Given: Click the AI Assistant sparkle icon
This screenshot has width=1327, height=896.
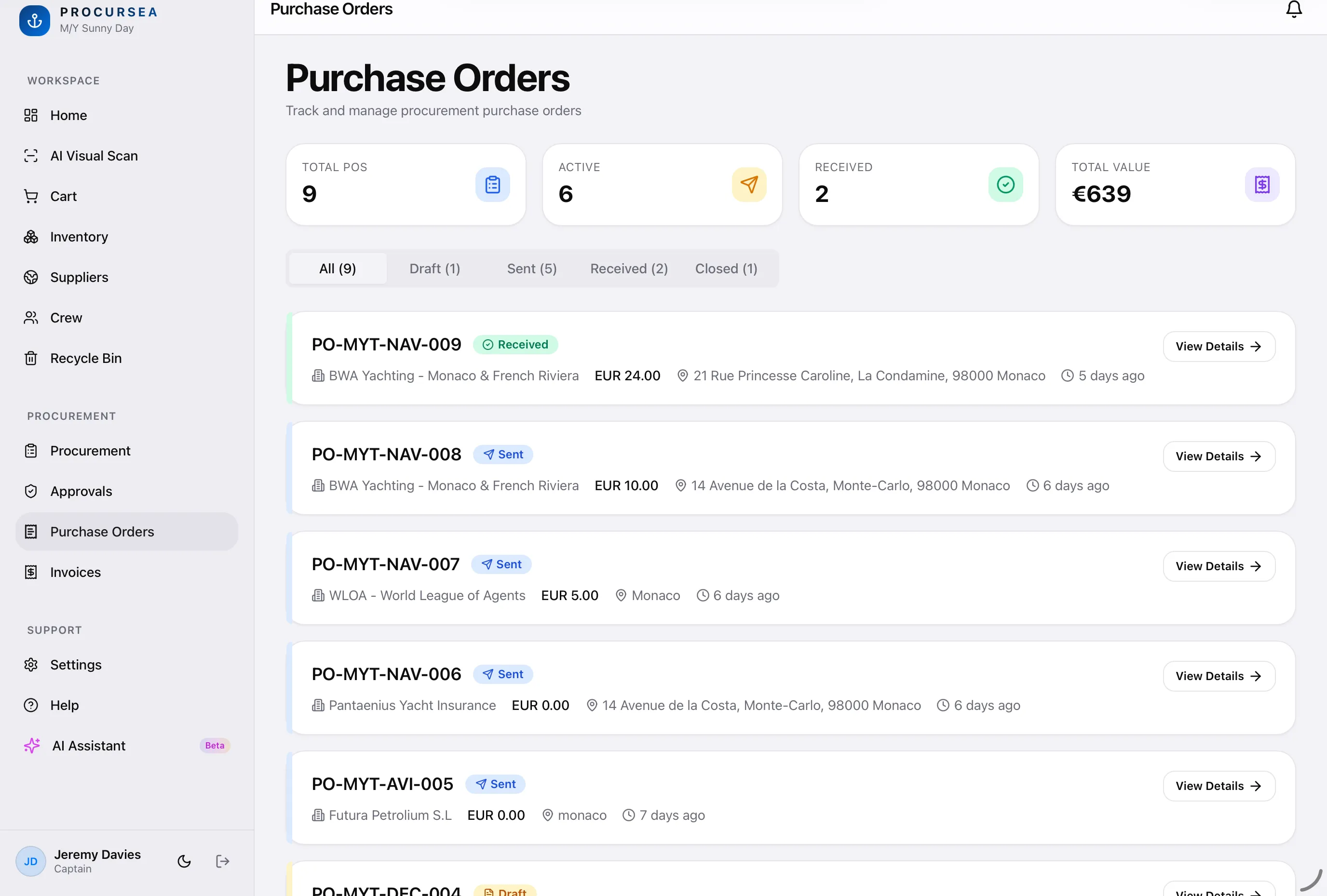Looking at the screenshot, I should click(32, 746).
